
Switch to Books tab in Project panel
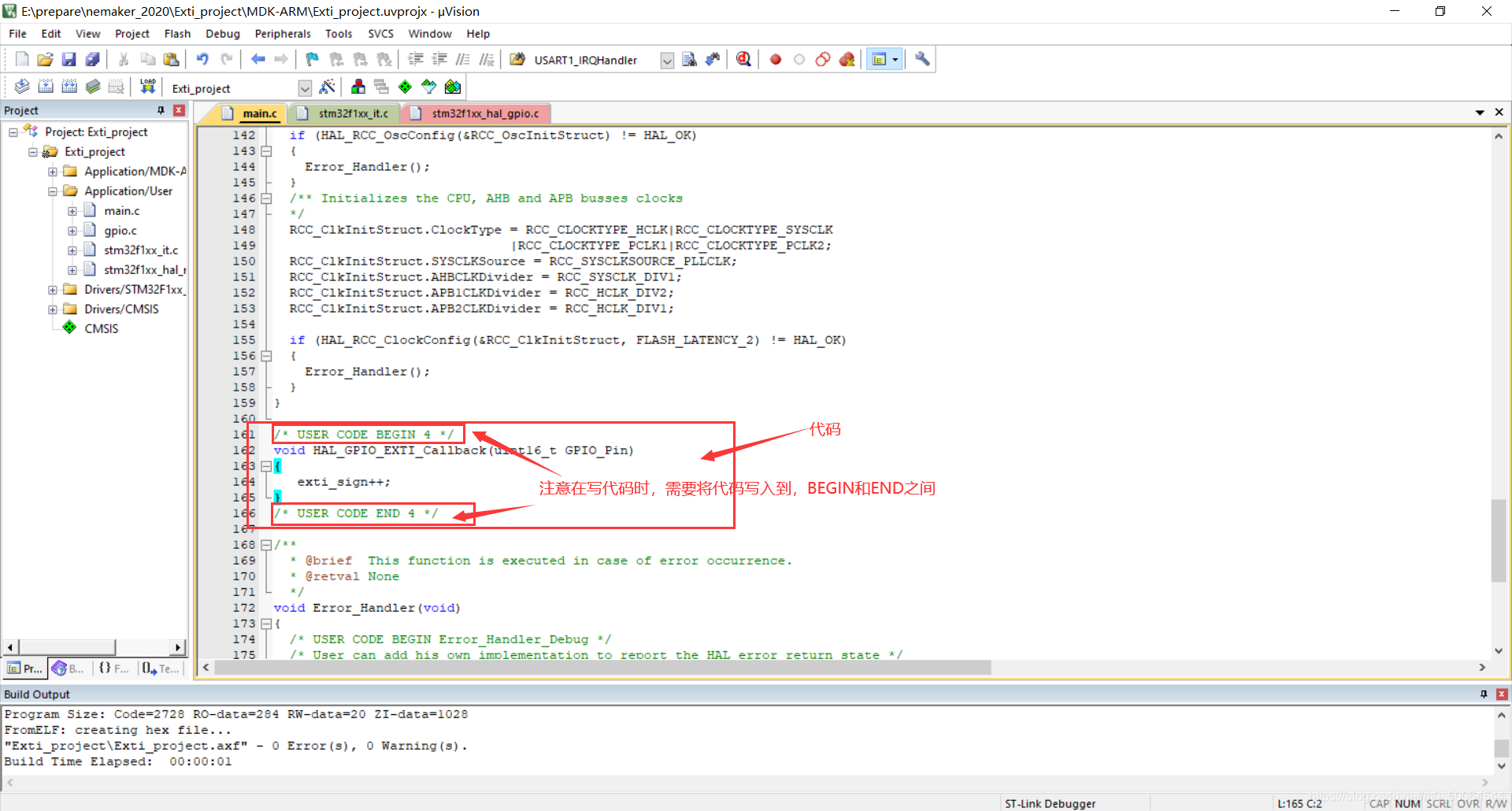(x=69, y=668)
